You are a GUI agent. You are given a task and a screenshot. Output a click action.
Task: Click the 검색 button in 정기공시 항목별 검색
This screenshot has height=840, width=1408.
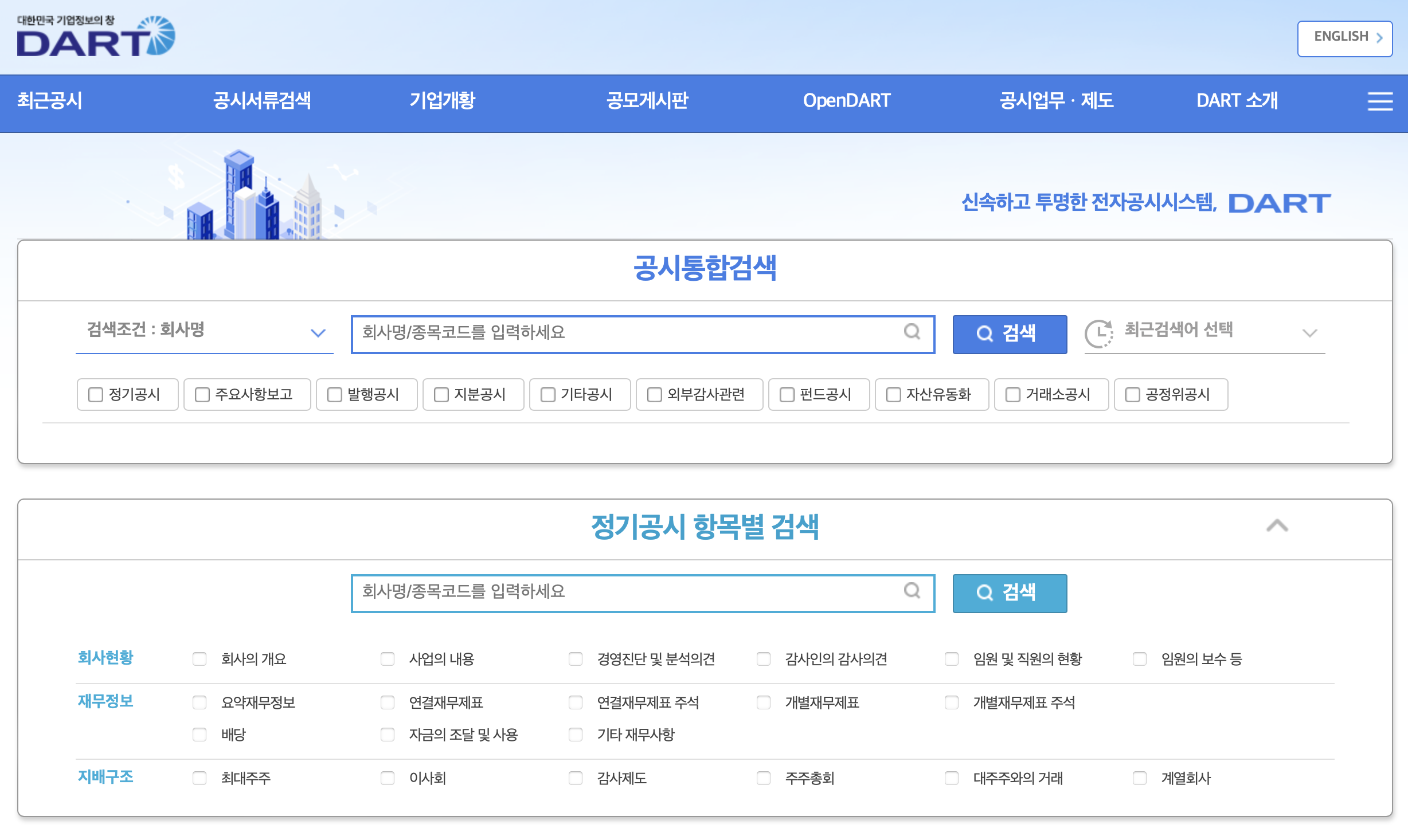click(1010, 593)
